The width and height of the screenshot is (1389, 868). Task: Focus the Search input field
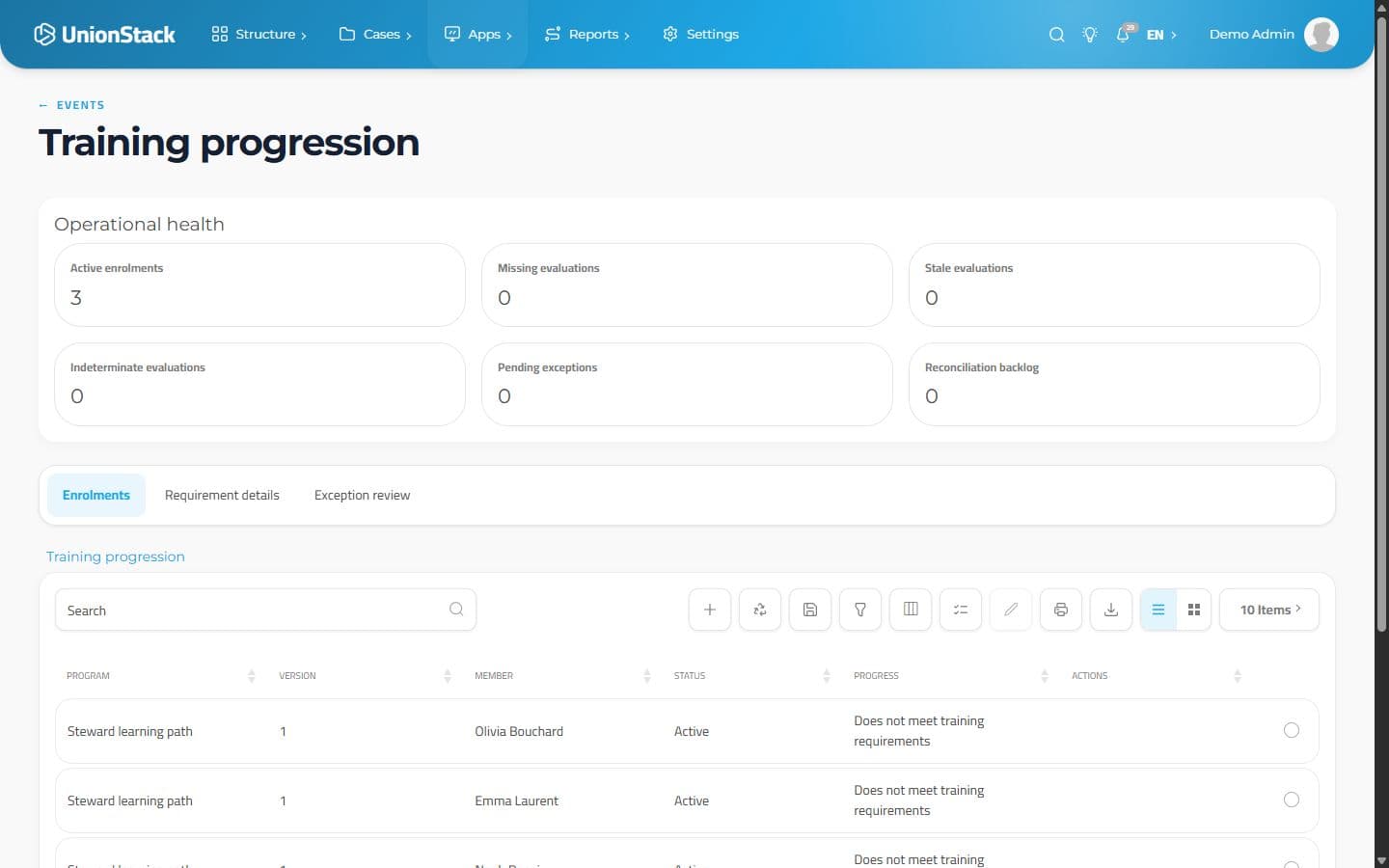[265, 610]
